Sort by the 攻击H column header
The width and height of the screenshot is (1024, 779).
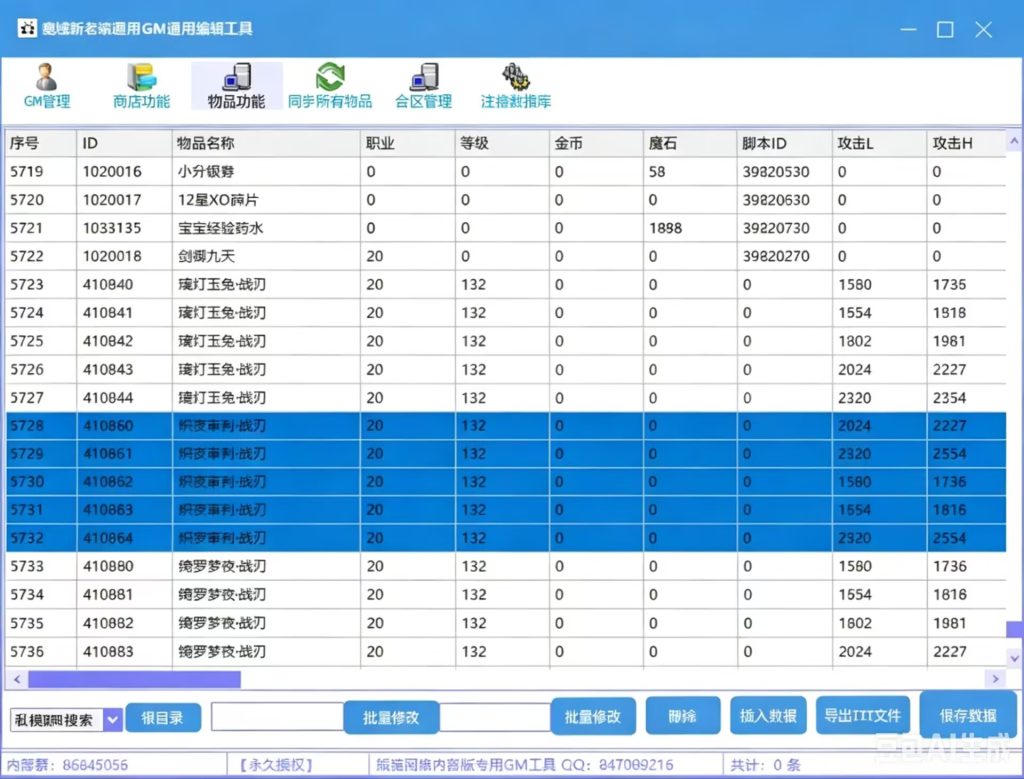966,143
